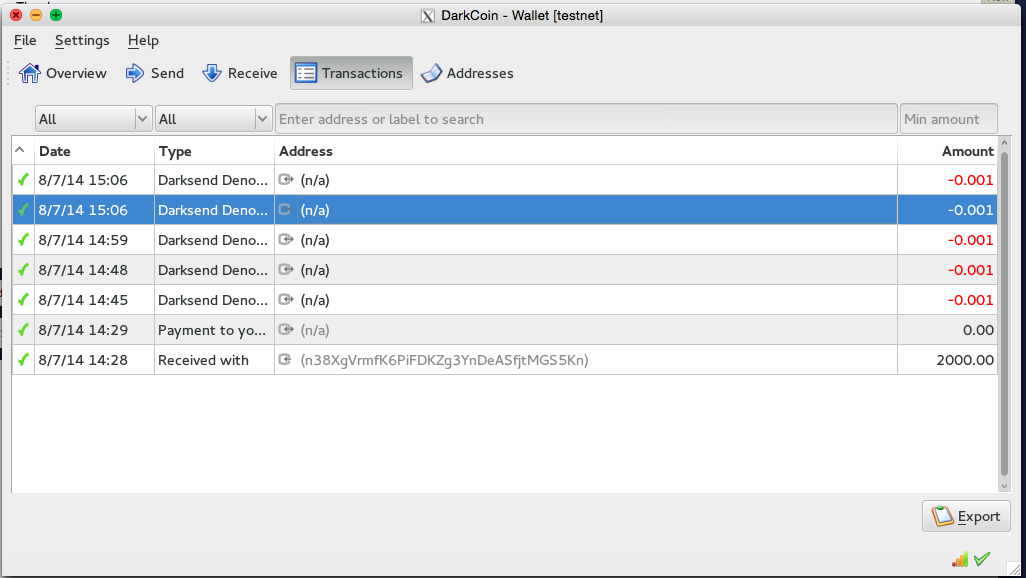1026x578 pixels.
Task: Select the 2000.00 amount cell
Action: point(947,360)
